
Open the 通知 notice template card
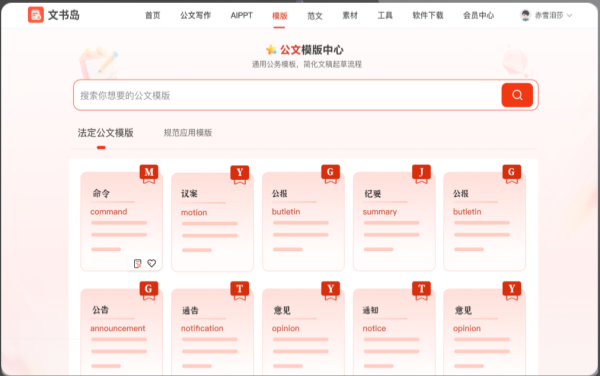pyautogui.click(x=394, y=332)
